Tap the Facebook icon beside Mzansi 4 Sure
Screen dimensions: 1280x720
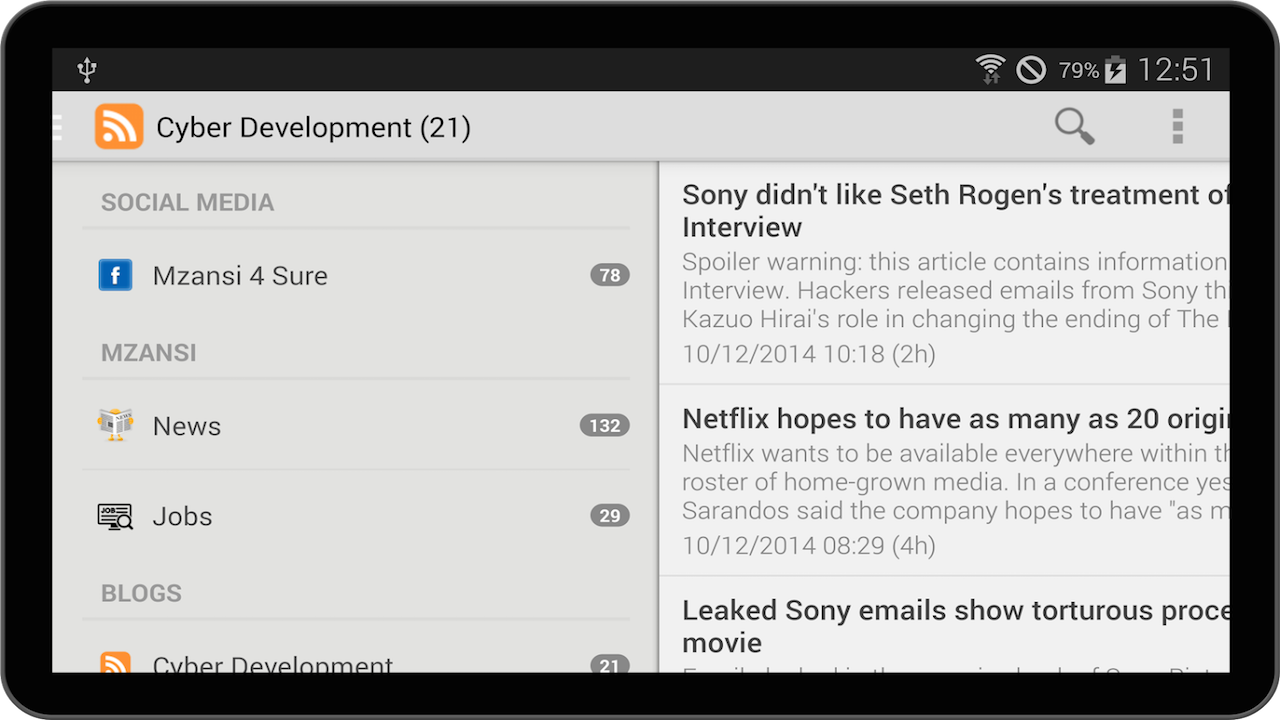(115, 275)
